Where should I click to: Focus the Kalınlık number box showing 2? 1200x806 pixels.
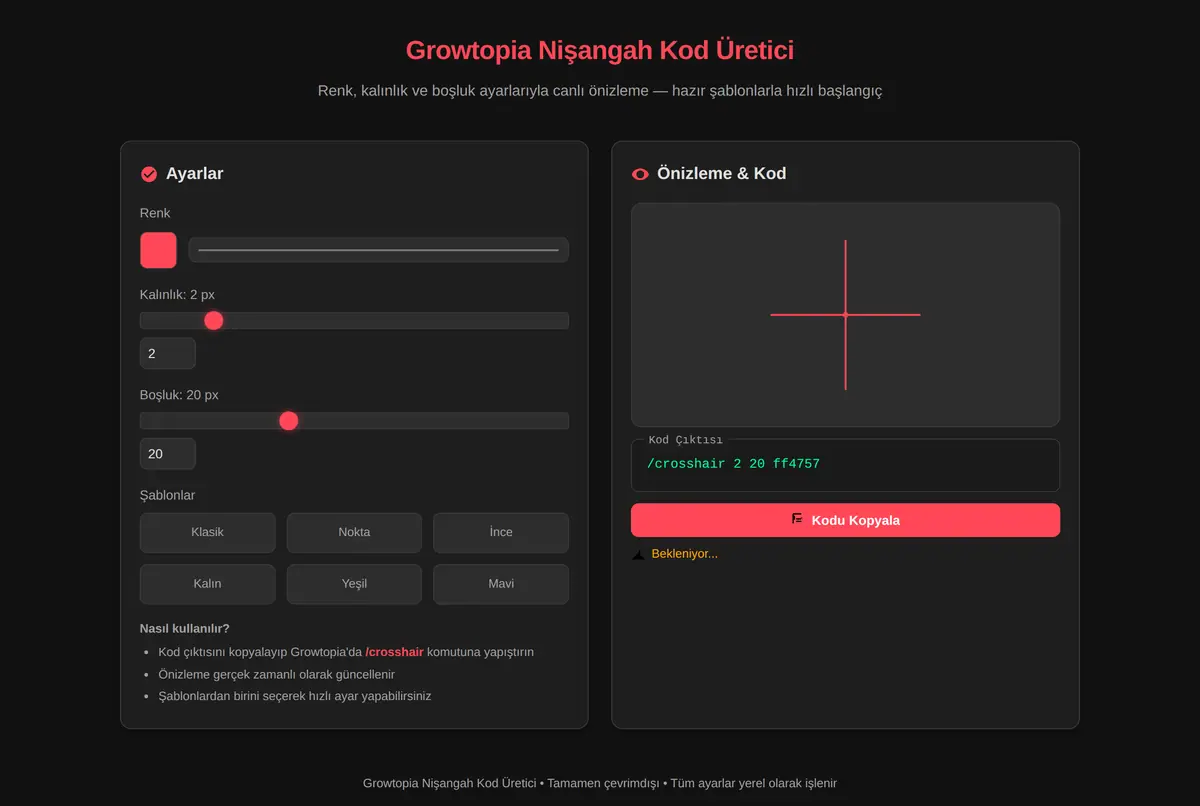[x=168, y=353]
